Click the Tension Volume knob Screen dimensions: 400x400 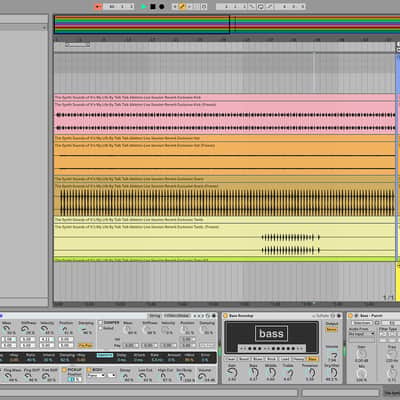pyautogui.click(x=202, y=376)
